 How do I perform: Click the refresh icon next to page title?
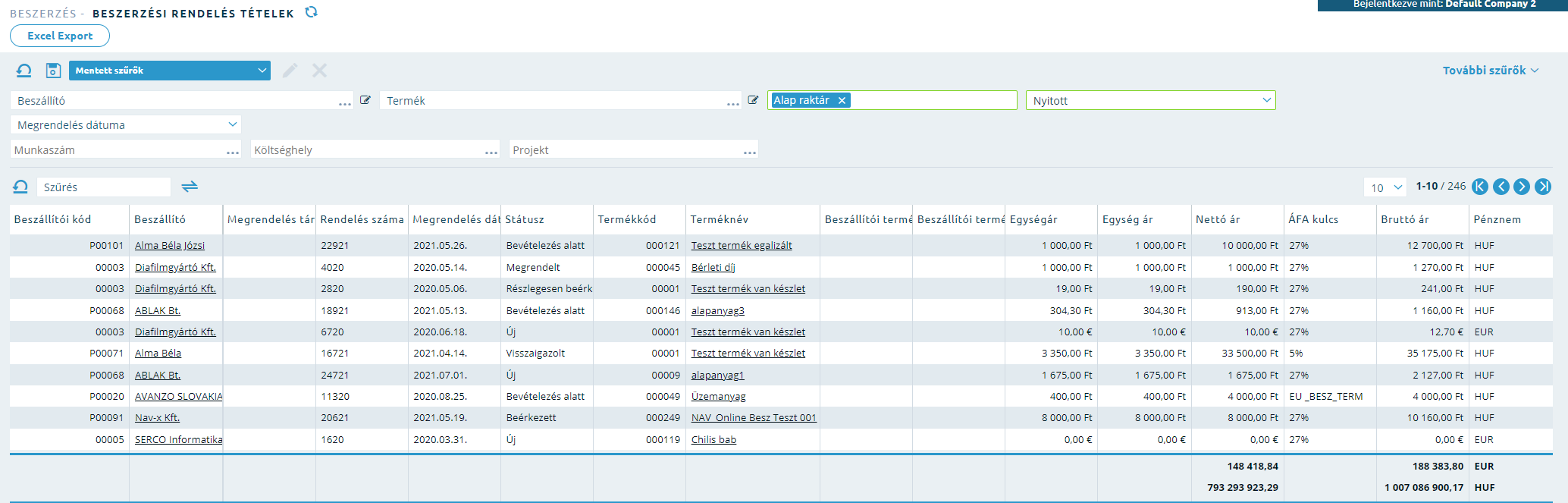(x=311, y=12)
